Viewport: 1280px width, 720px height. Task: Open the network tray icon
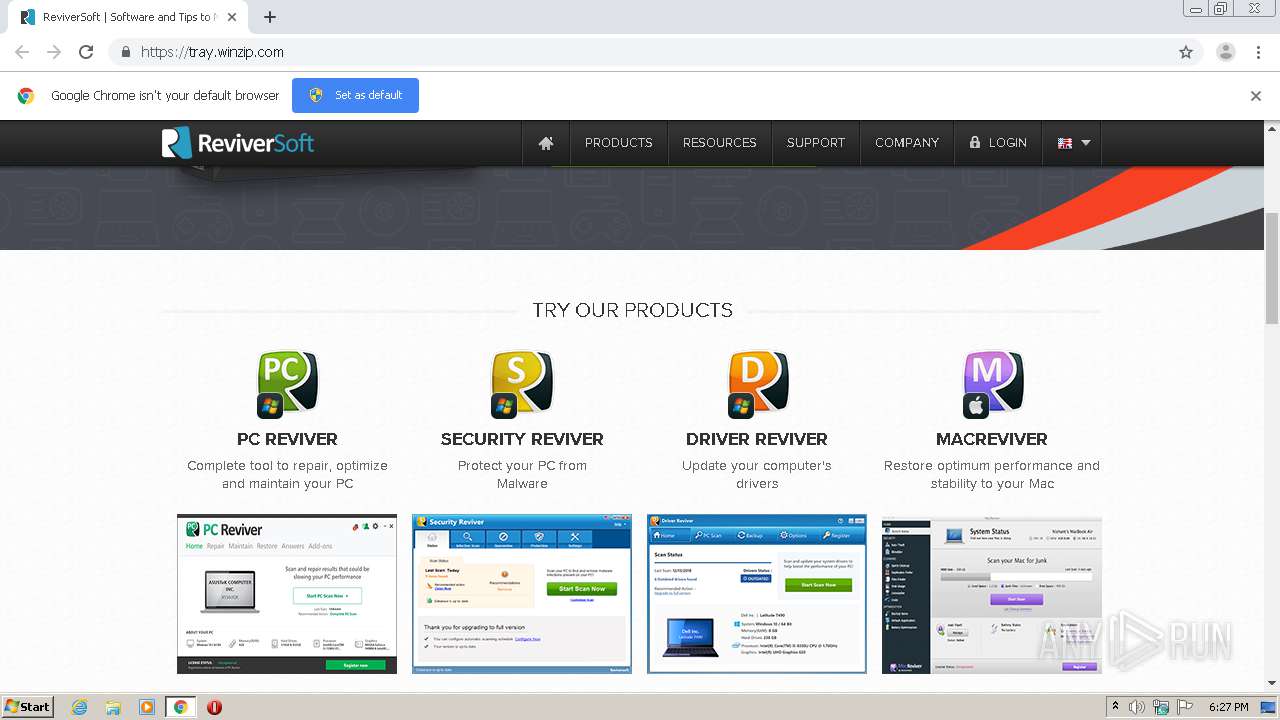point(1161,707)
